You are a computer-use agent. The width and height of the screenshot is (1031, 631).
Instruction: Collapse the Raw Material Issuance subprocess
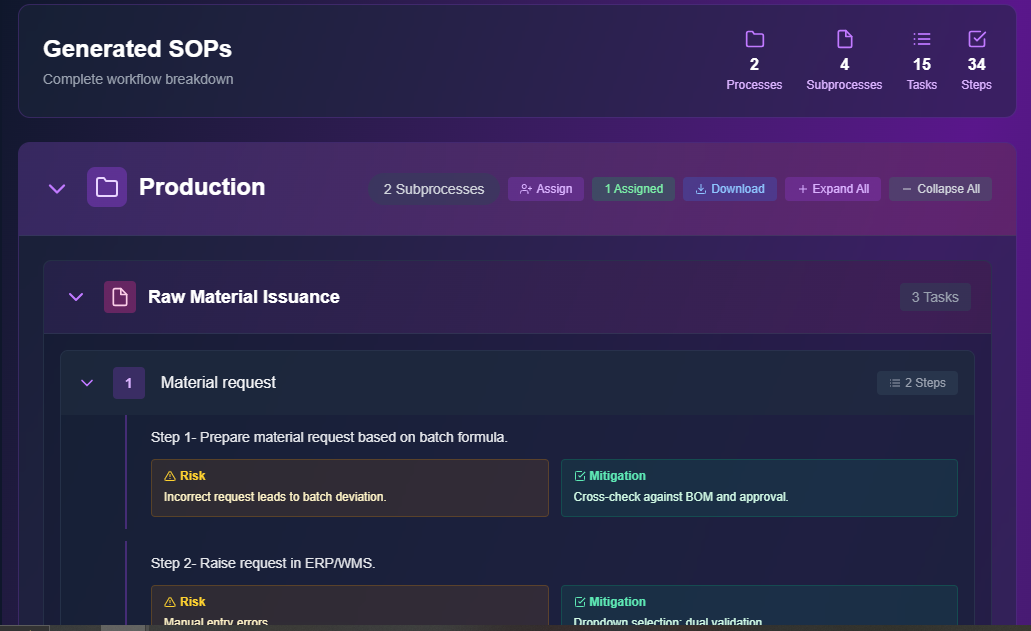(x=76, y=297)
